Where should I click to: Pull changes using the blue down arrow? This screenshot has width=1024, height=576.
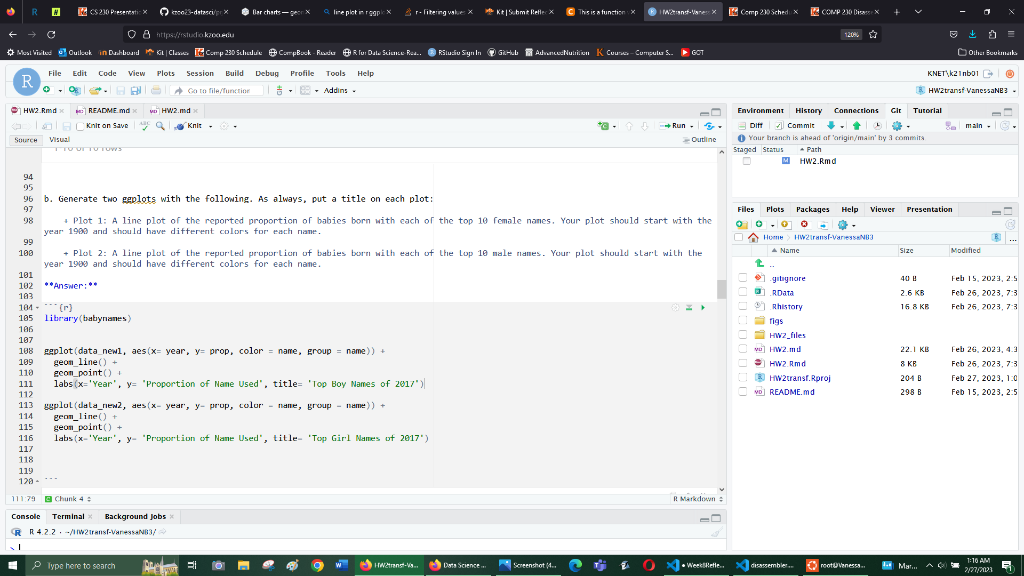[x=830, y=125]
